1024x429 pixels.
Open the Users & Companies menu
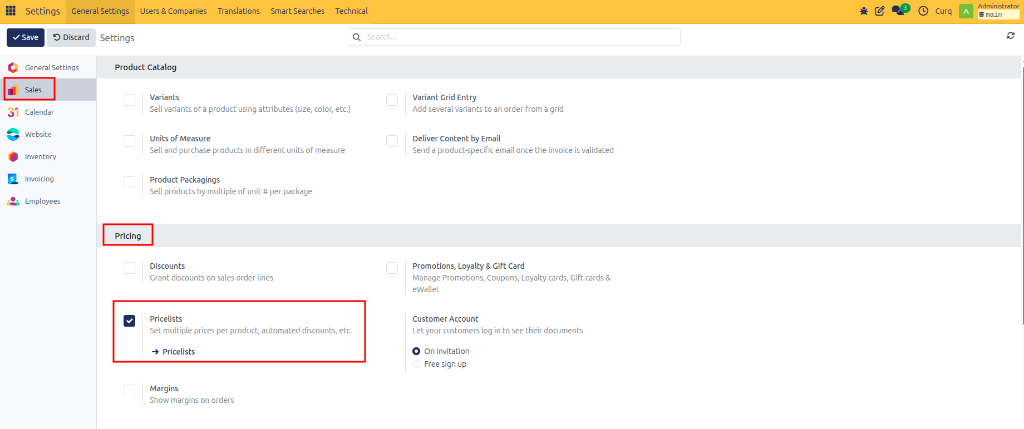[x=173, y=11]
